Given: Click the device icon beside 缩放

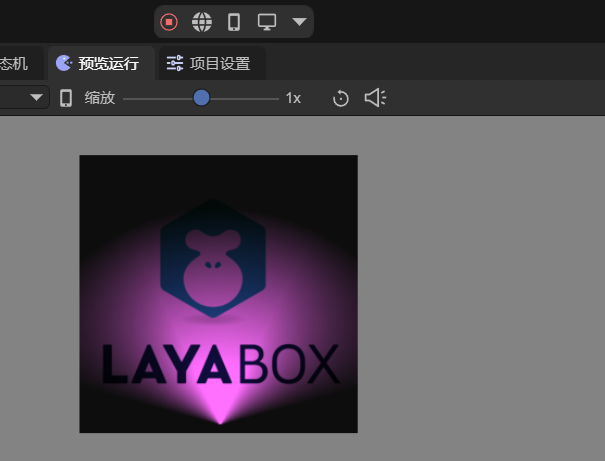Looking at the screenshot, I should [x=66, y=98].
